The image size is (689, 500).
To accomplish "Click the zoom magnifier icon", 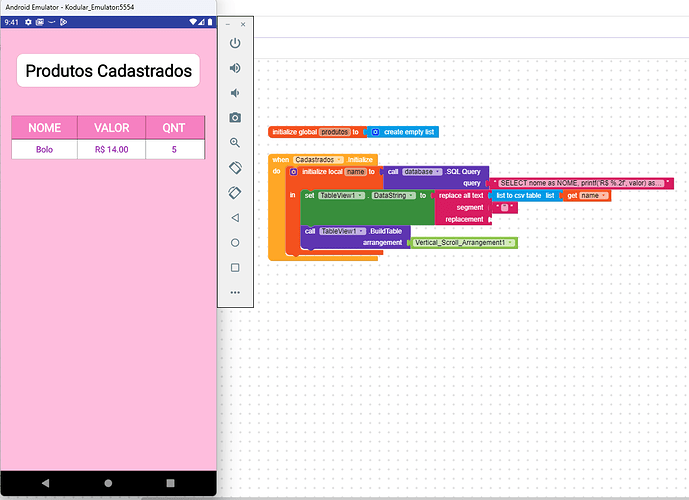I will 235,143.
